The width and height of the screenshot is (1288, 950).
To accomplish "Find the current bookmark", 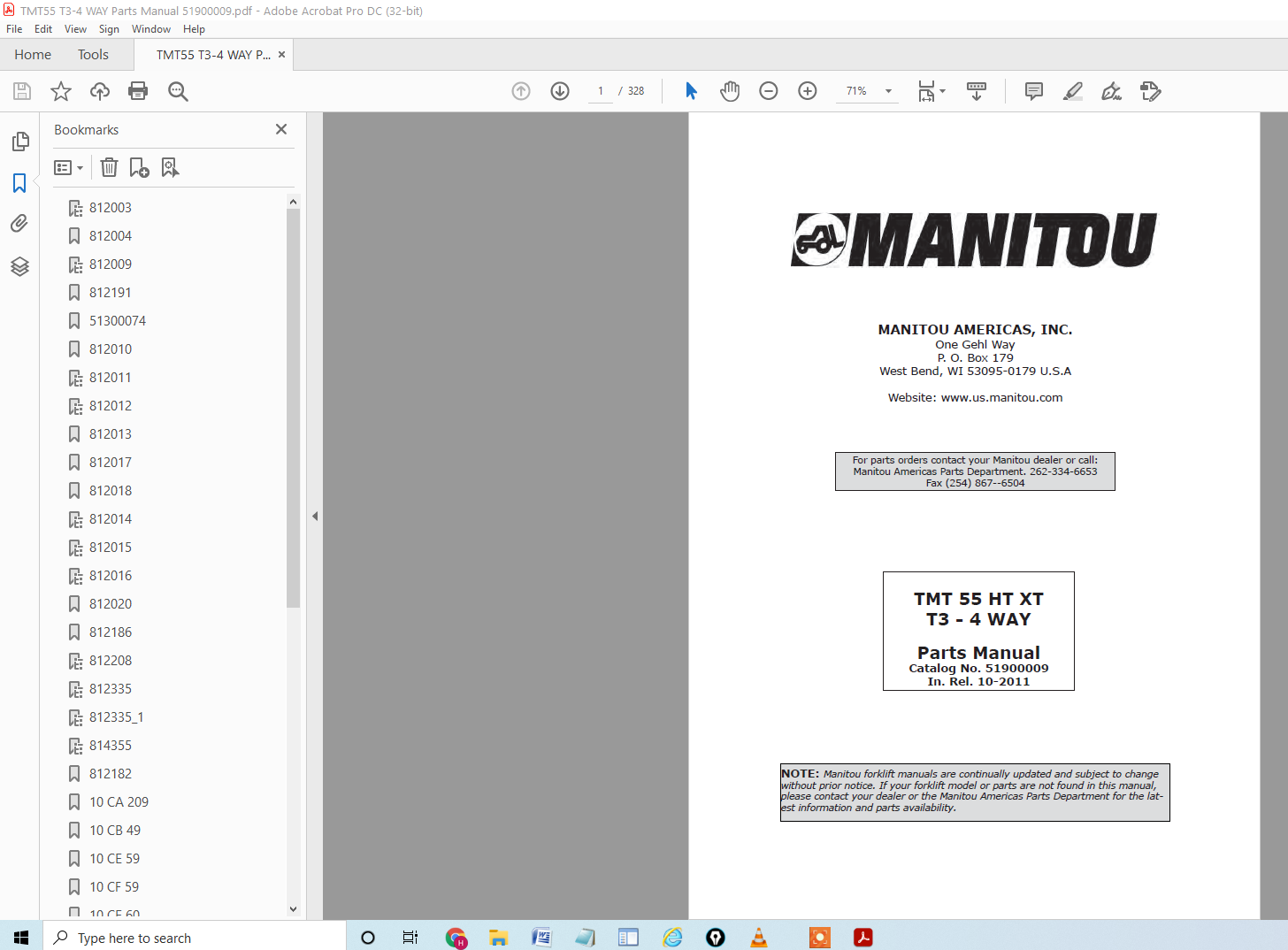I will [x=170, y=167].
